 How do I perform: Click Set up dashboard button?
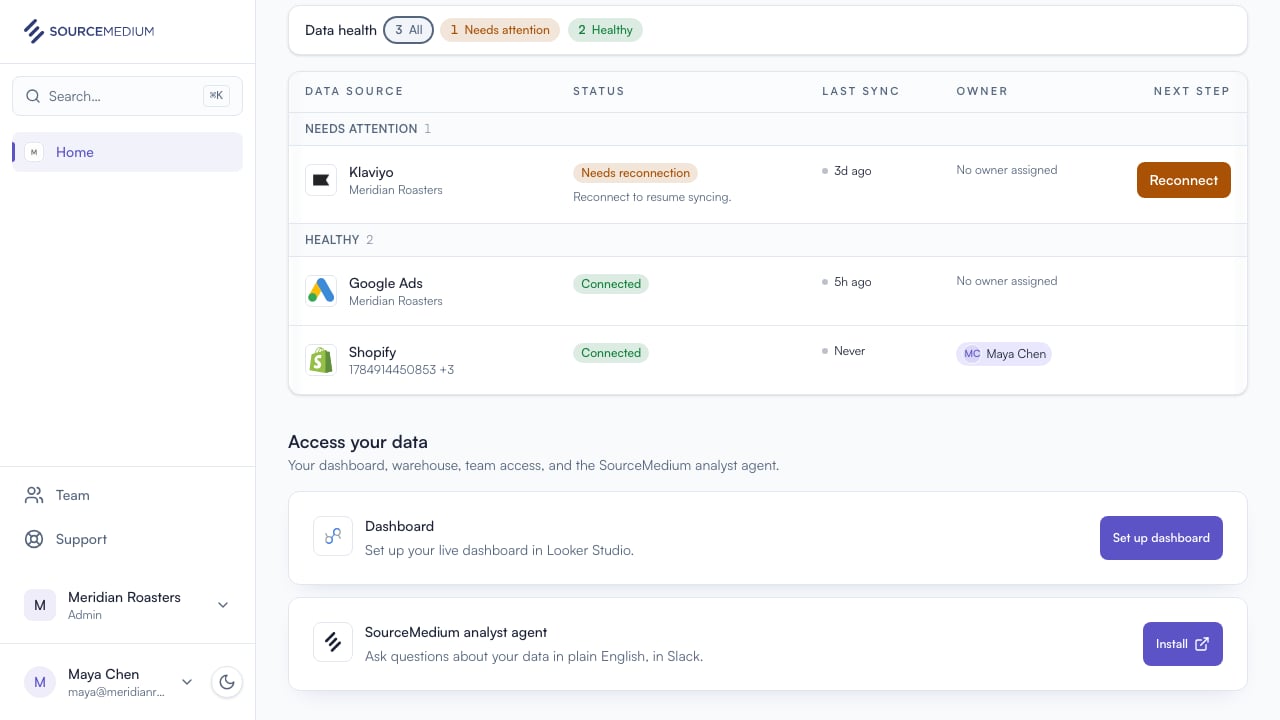(x=1161, y=538)
